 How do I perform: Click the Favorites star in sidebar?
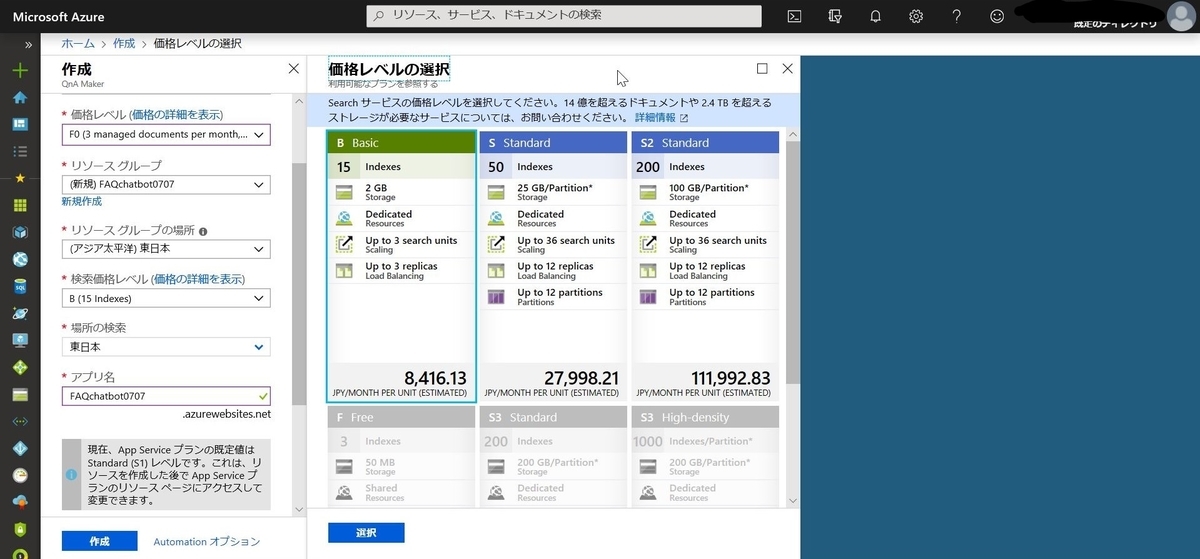point(19,178)
